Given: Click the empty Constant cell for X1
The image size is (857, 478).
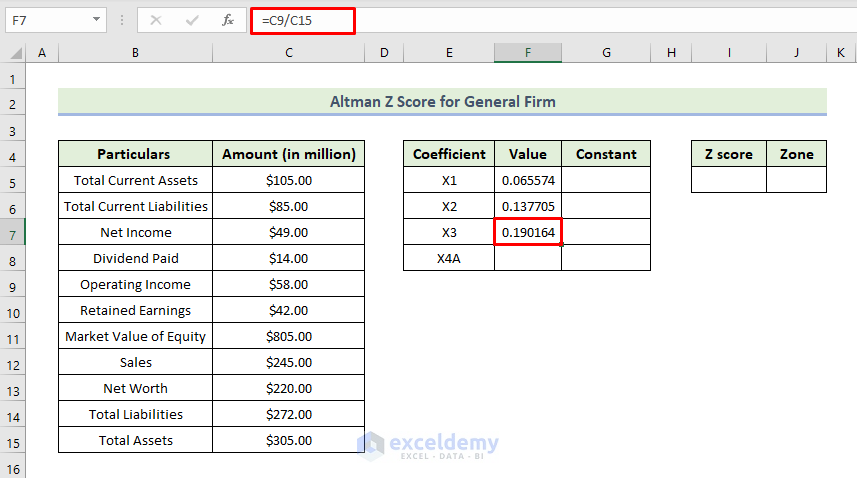Looking at the screenshot, I should tap(605, 180).
